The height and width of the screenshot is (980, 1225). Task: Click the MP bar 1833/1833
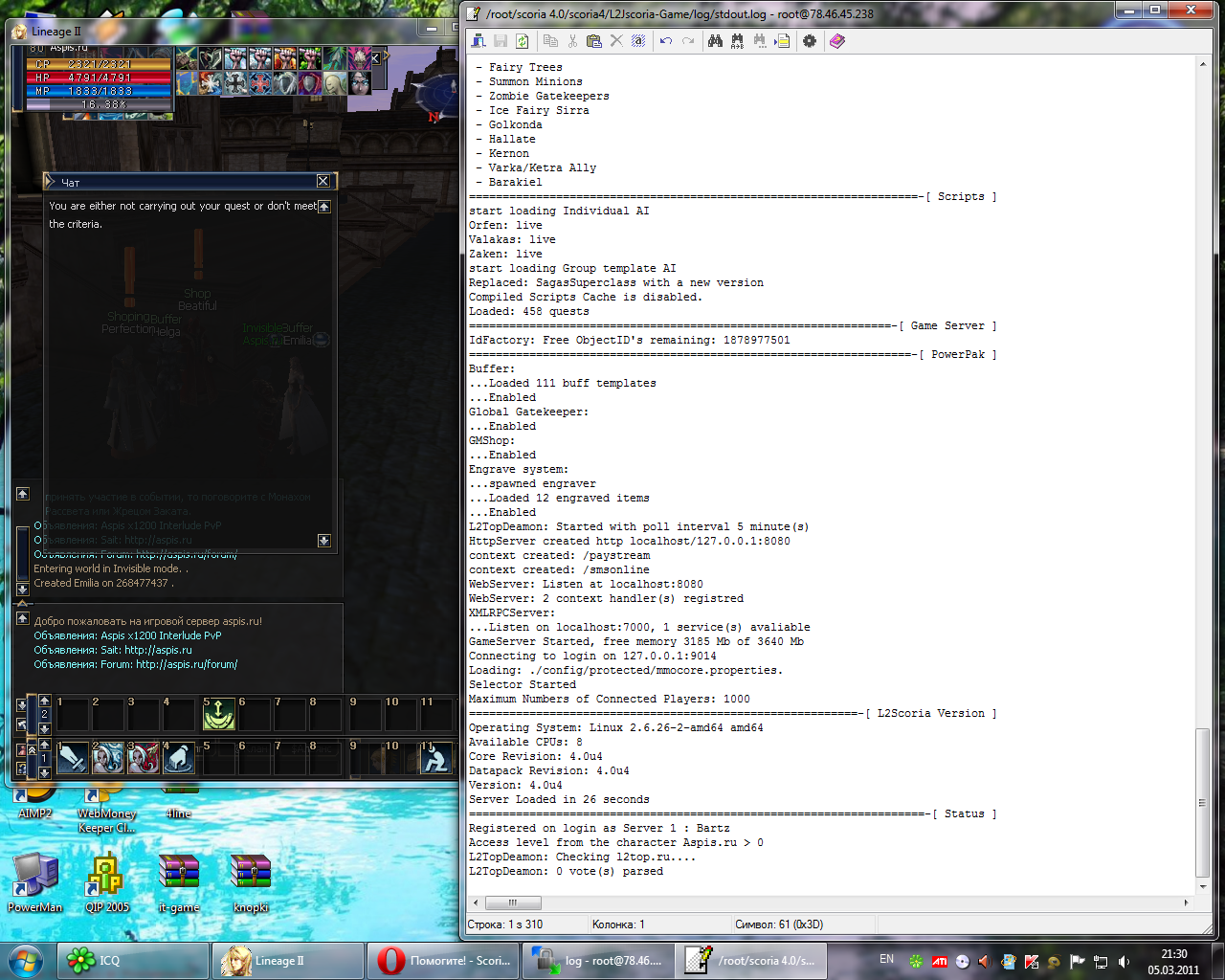click(x=100, y=91)
